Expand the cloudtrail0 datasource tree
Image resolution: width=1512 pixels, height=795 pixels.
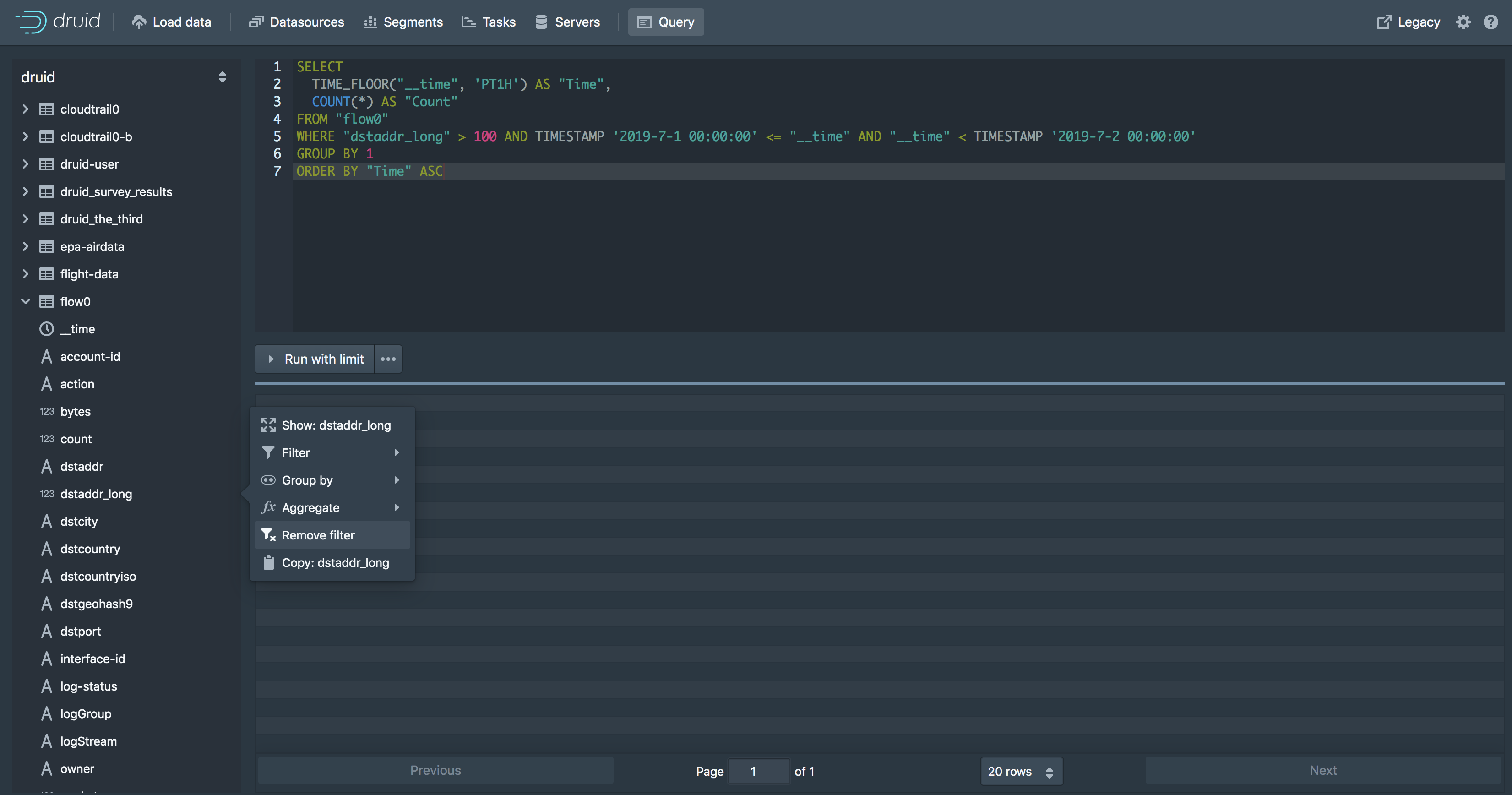(25, 109)
